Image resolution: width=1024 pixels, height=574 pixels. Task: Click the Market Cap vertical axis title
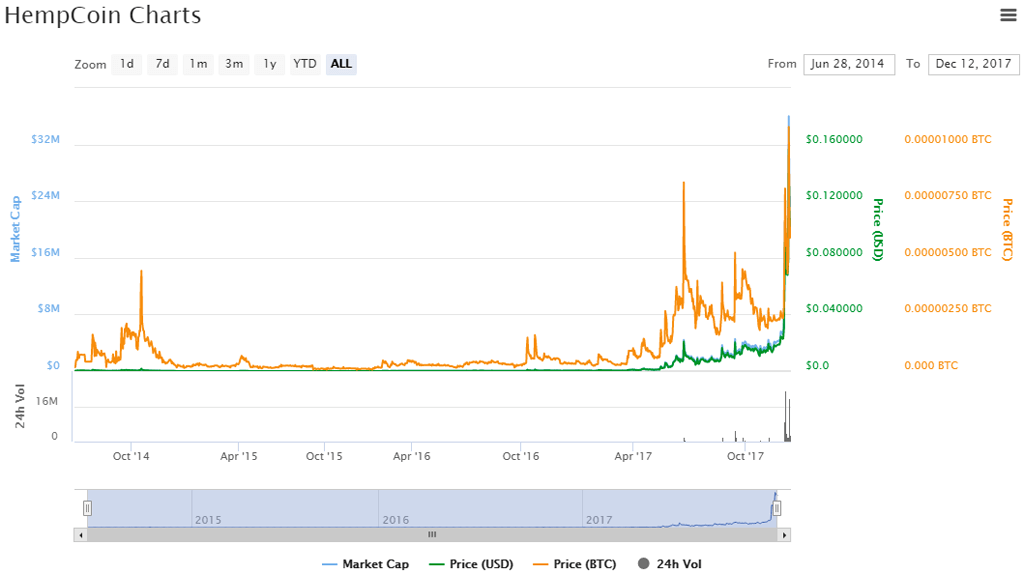15,229
